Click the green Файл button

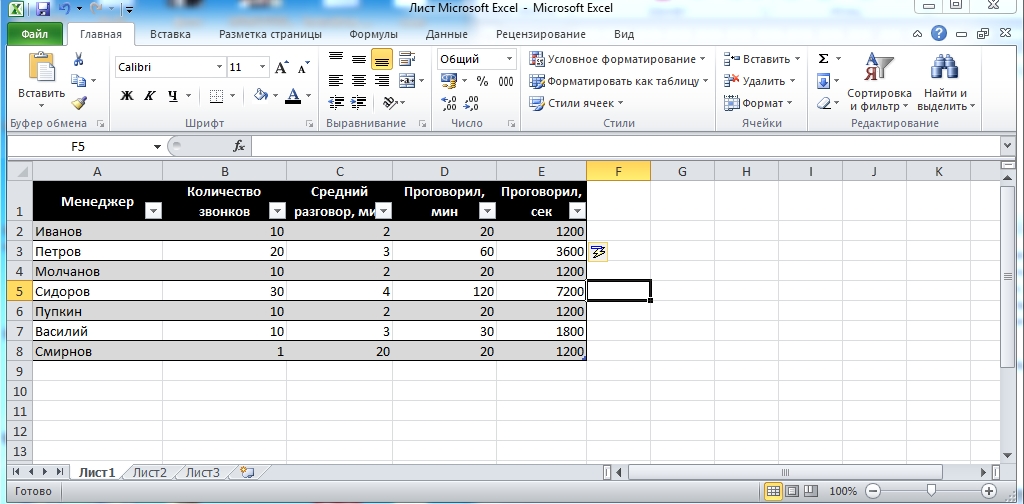(34, 34)
